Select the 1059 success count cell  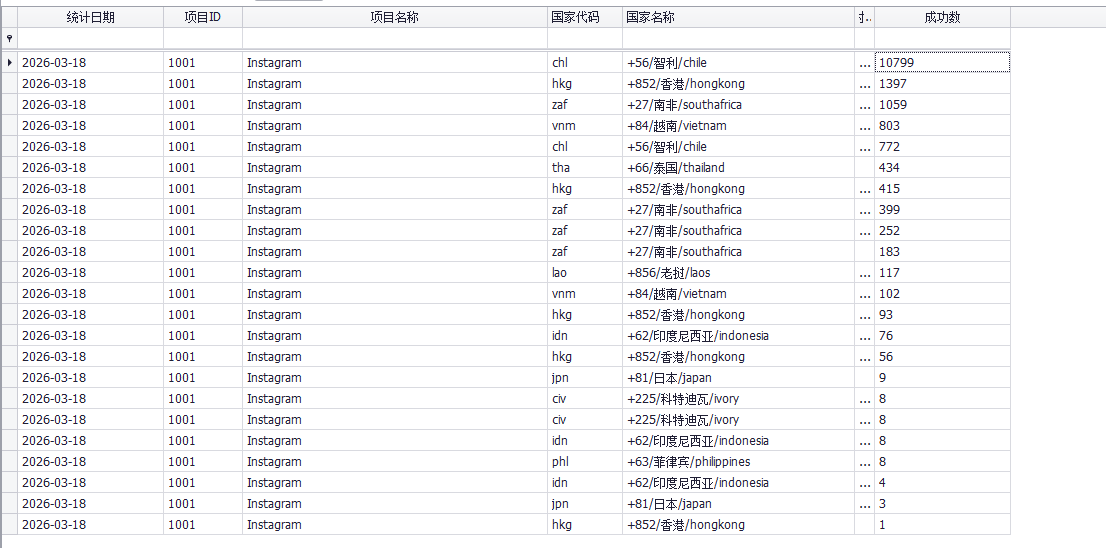(942, 105)
